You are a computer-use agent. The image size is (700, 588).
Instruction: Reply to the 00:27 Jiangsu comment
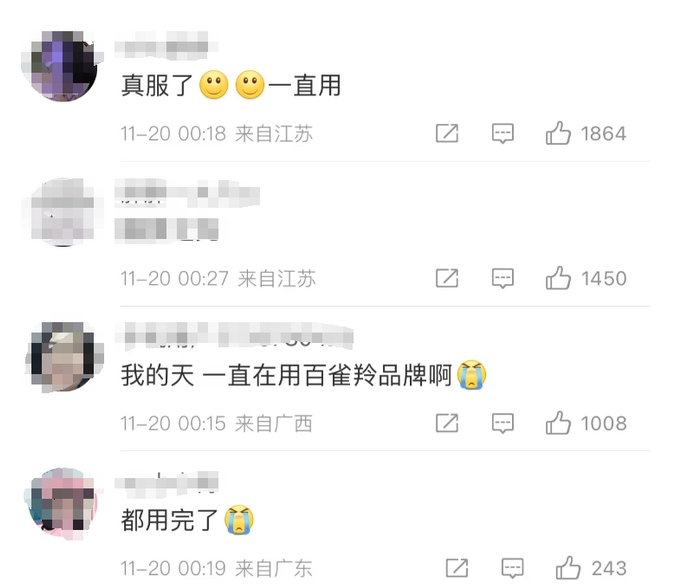point(503,279)
